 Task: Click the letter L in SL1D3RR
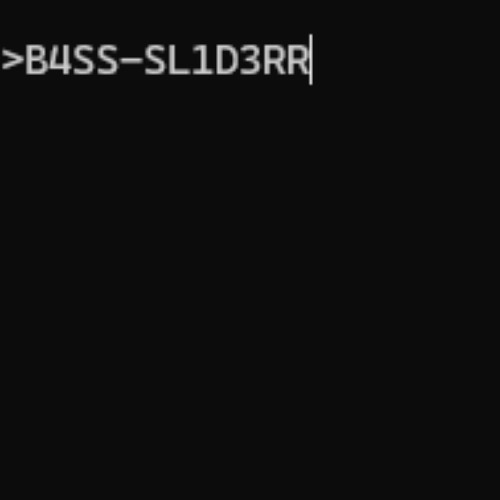tap(179, 60)
